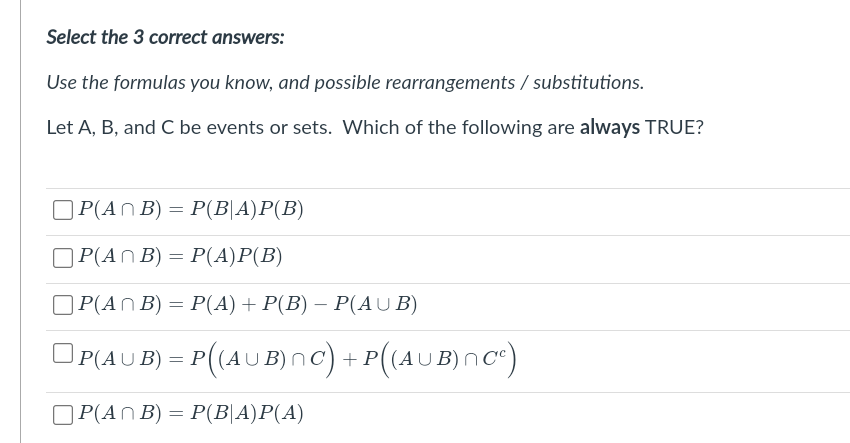Click the word 'TRUE?' ending the question
The image size is (850, 443).
click(674, 127)
